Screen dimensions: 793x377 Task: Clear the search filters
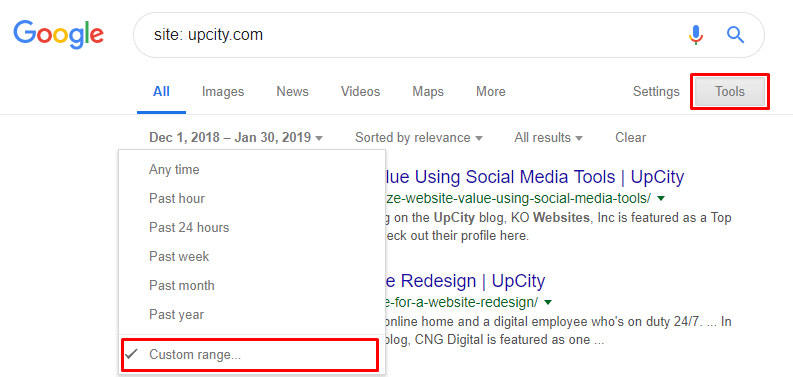(x=631, y=137)
